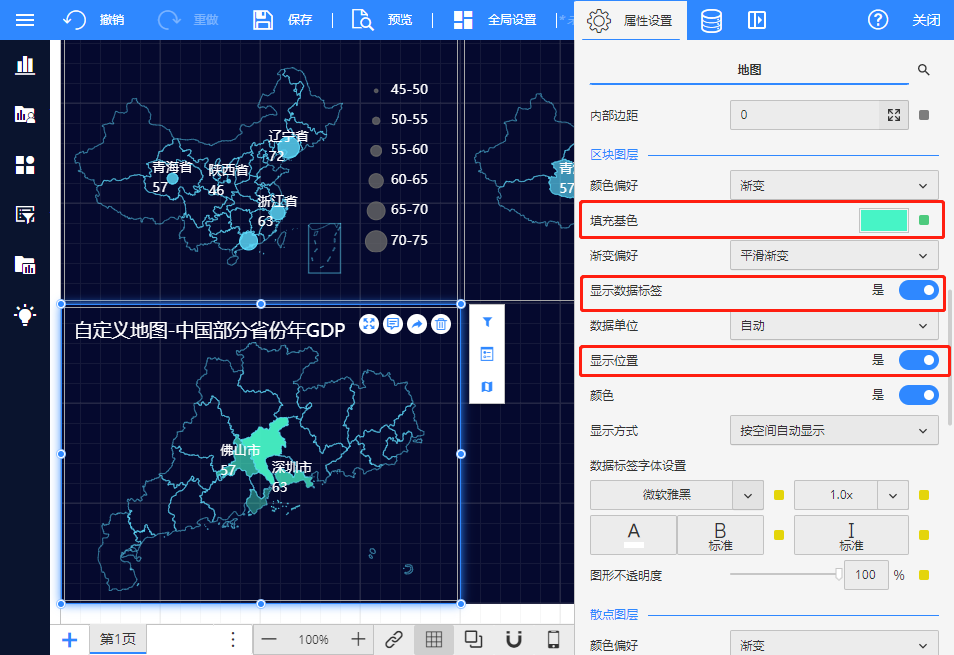Viewport: 954px width, 655px height.
Task: Select the 第1页 page tab
Action: coord(118,640)
